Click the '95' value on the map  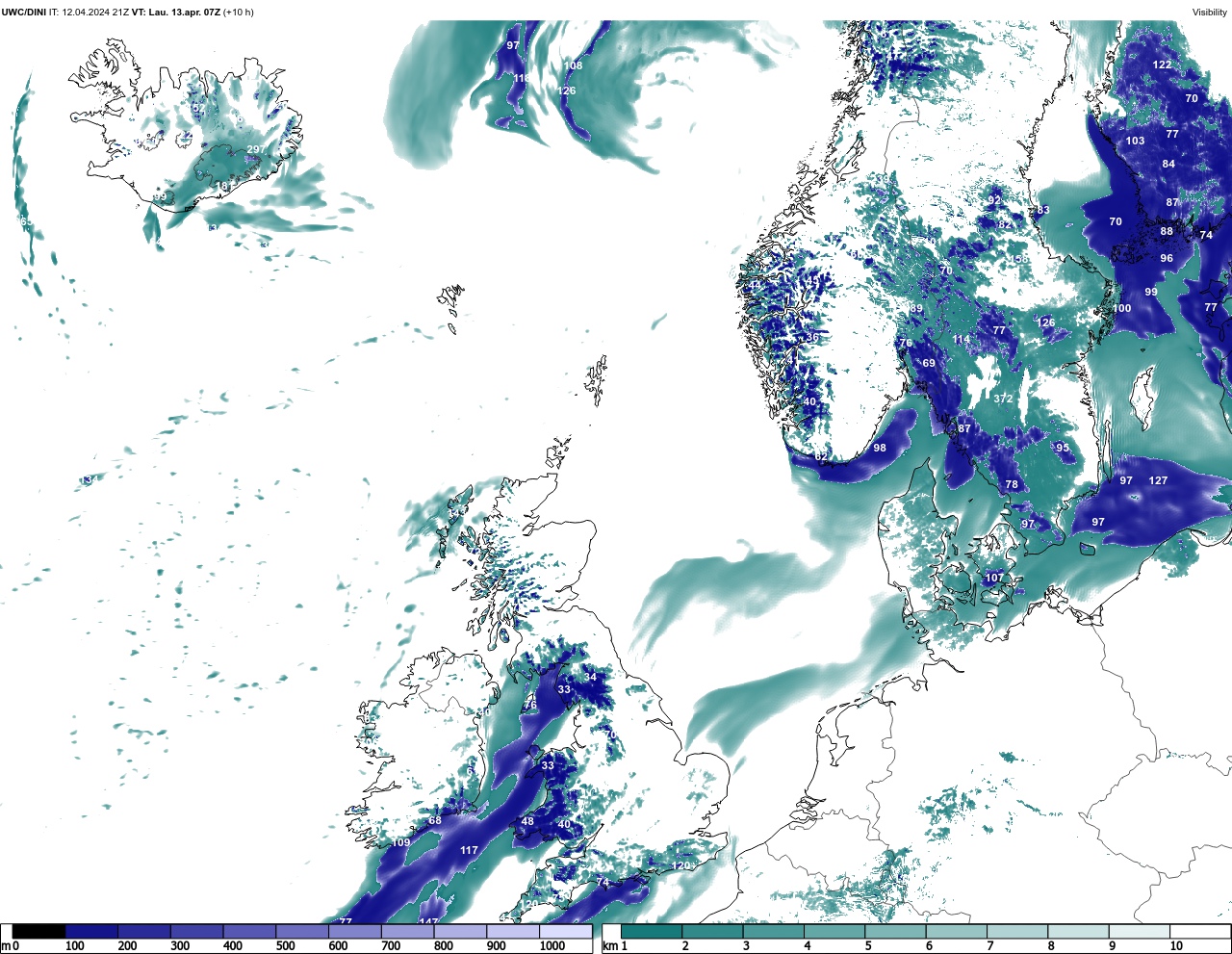tap(1063, 448)
